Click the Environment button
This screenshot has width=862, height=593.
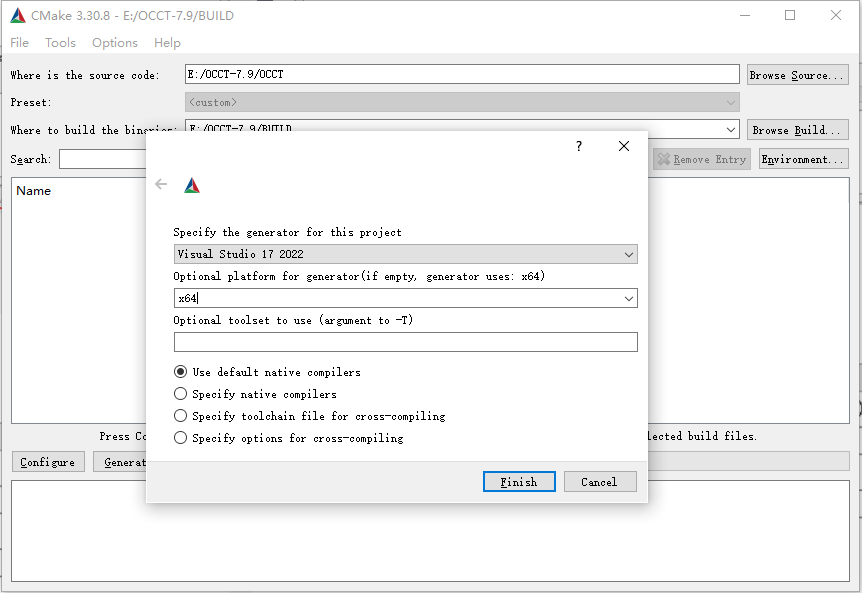click(803, 159)
